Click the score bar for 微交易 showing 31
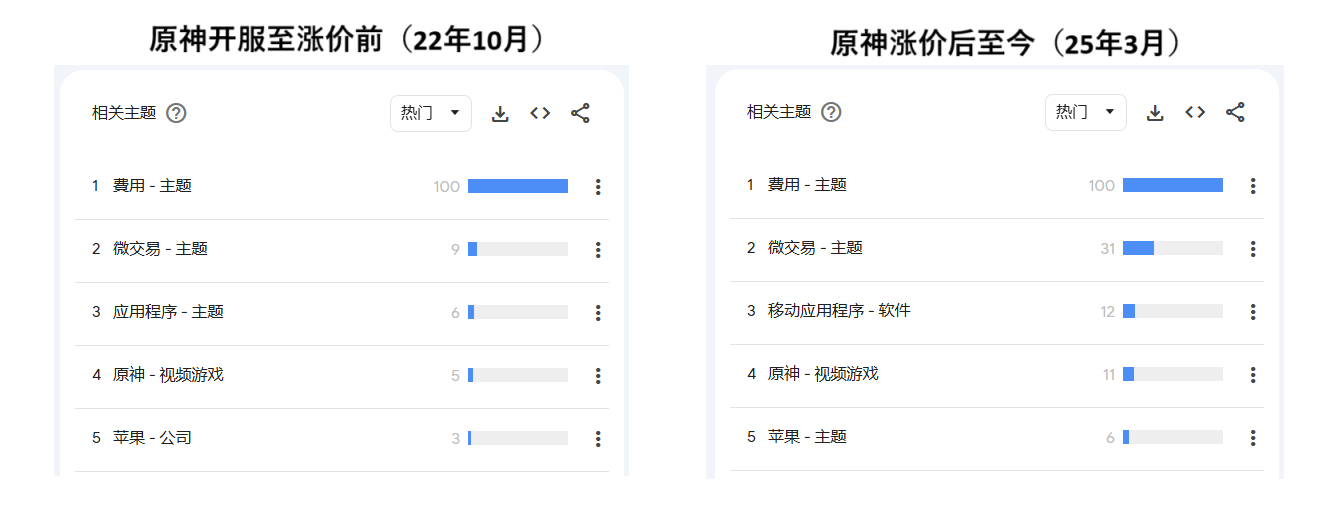The image size is (1331, 511). (x=1172, y=248)
